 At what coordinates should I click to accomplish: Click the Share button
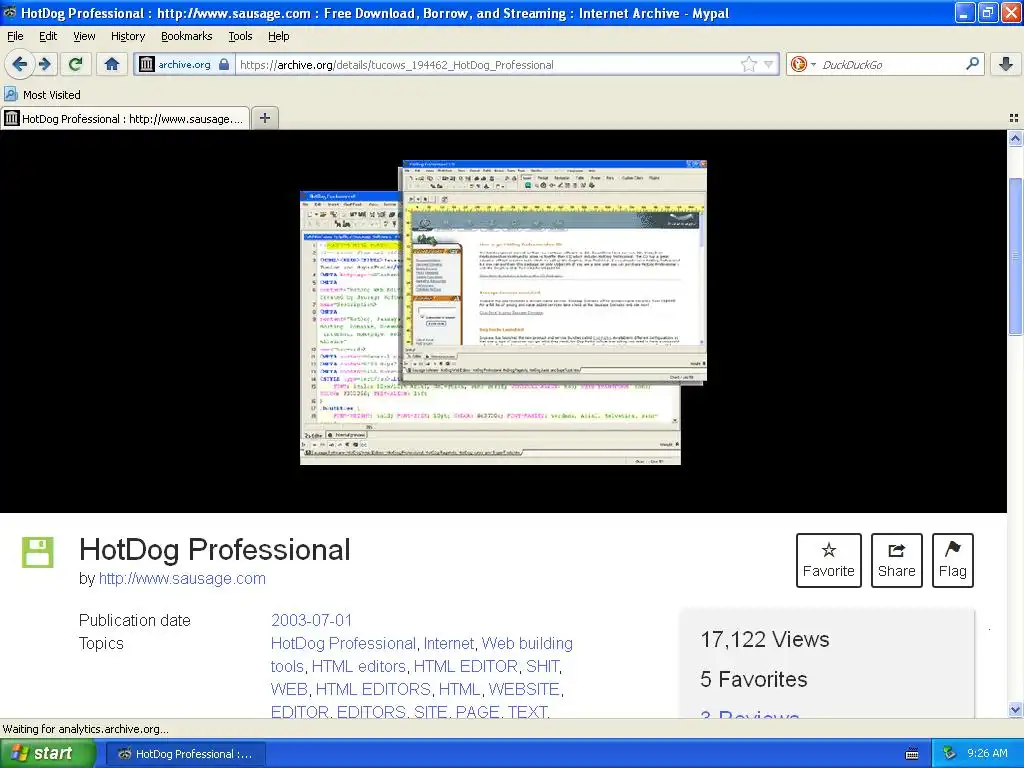pyautogui.click(x=896, y=560)
